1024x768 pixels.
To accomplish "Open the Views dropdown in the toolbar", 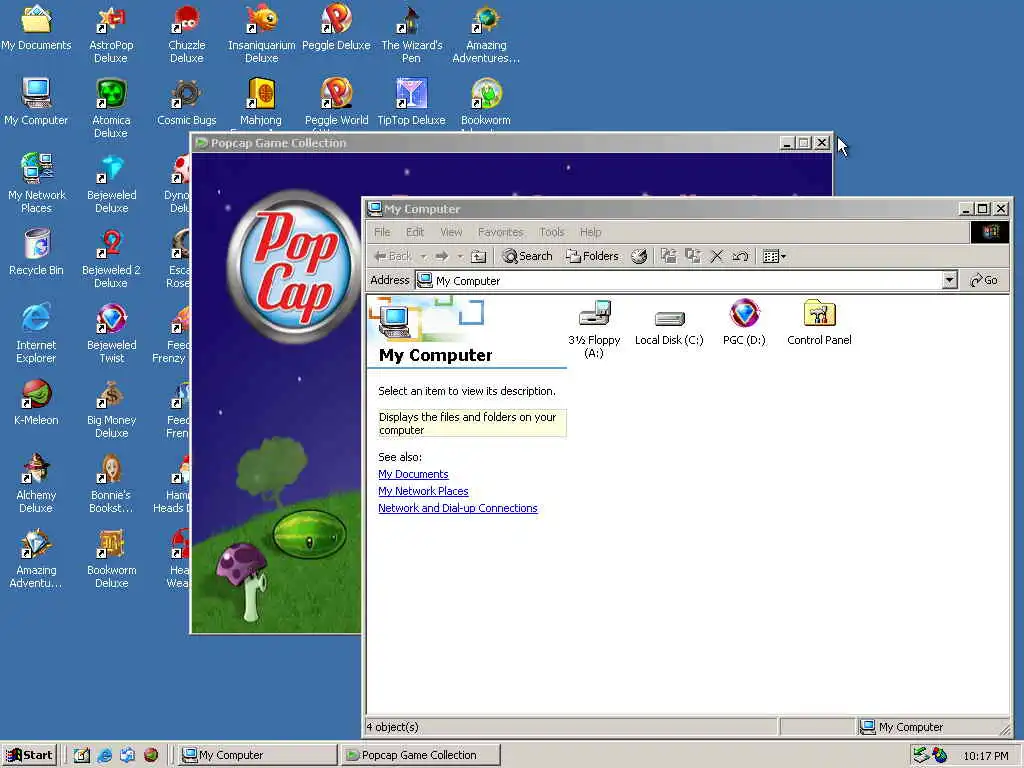I will point(775,256).
